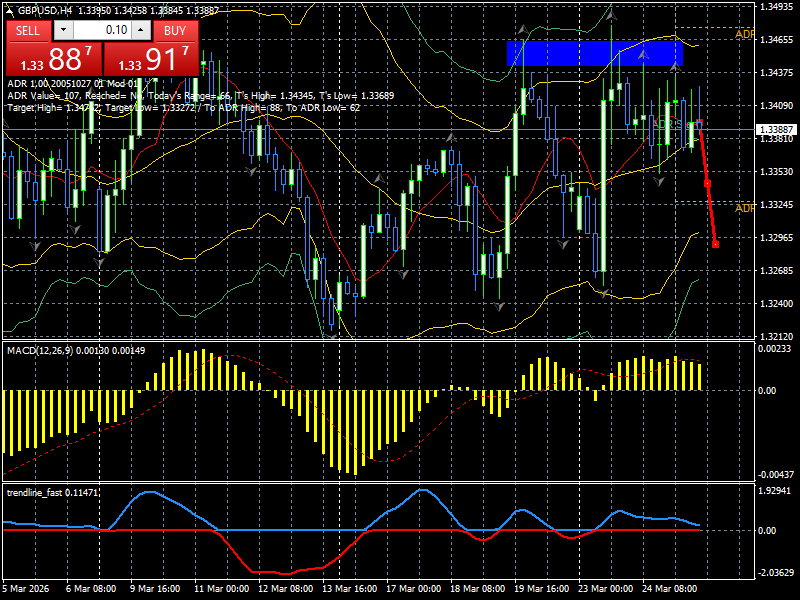Click the MACD(12,26,9) indicator label
This screenshot has width=800, height=600.
pos(76,351)
